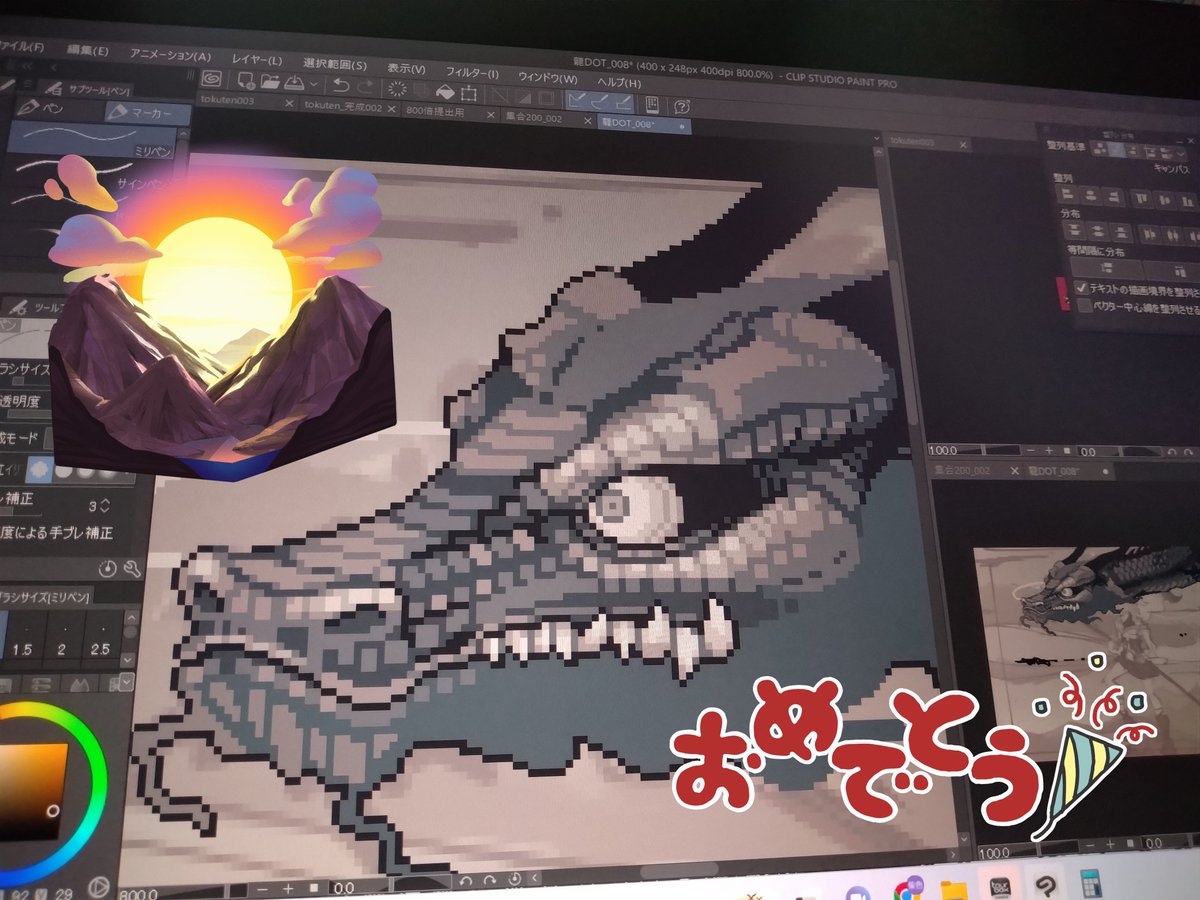Click the Clear (dotted circle) icon
This screenshot has width=1200, height=900.
coord(397,88)
